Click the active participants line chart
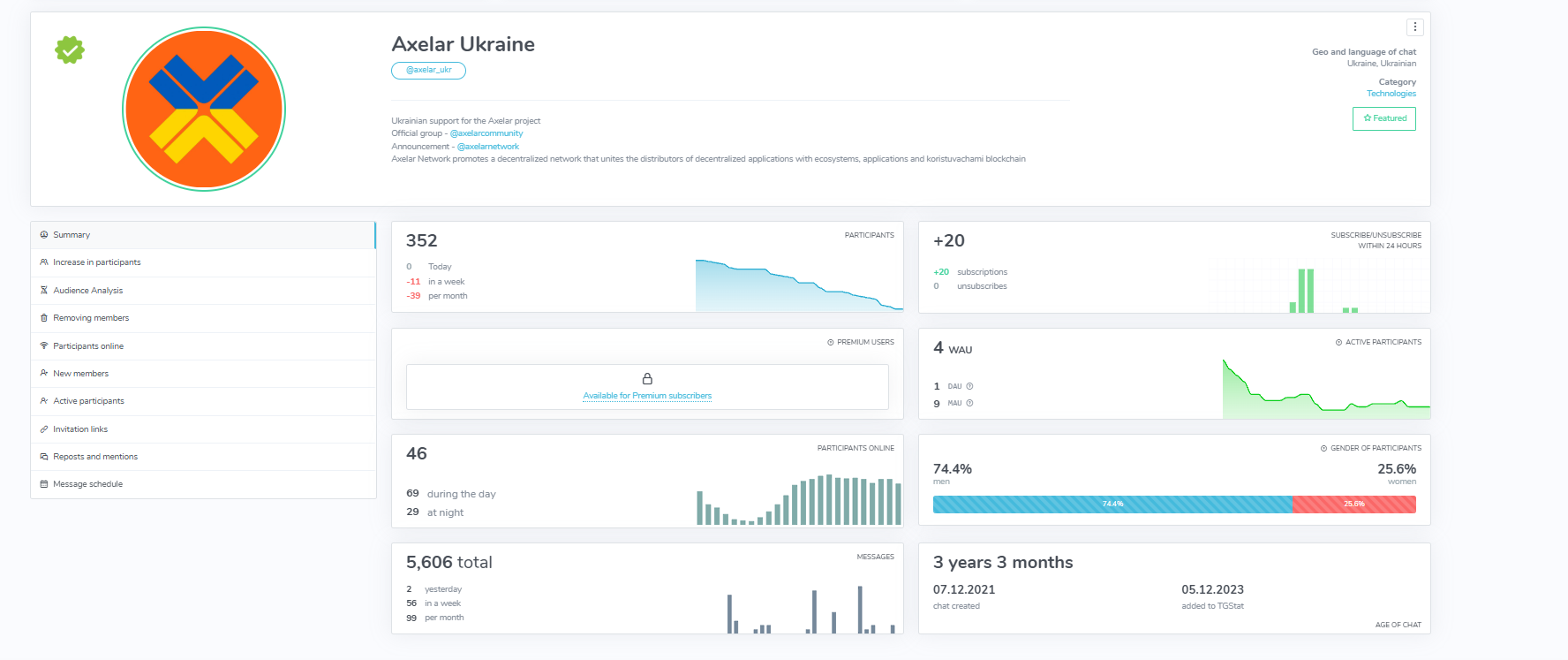This screenshot has width=1568, height=660. (x=1326, y=389)
